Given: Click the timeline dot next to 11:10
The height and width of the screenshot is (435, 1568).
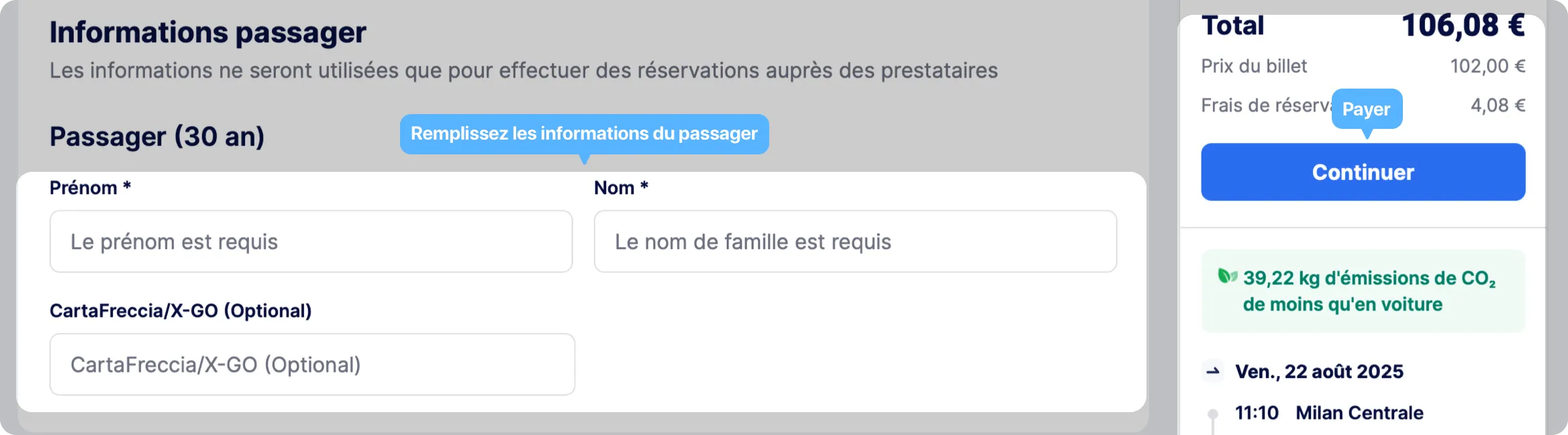Looking at the screenshot, I should 1213,414.
